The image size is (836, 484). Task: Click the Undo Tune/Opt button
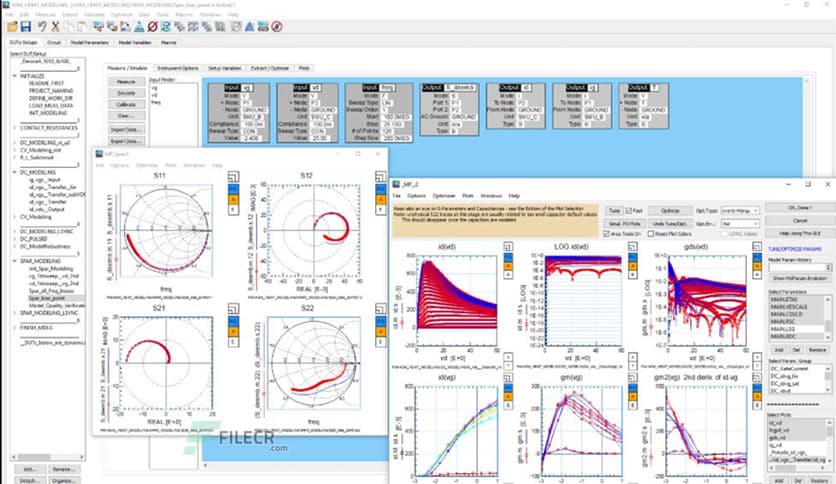(670, 224)
